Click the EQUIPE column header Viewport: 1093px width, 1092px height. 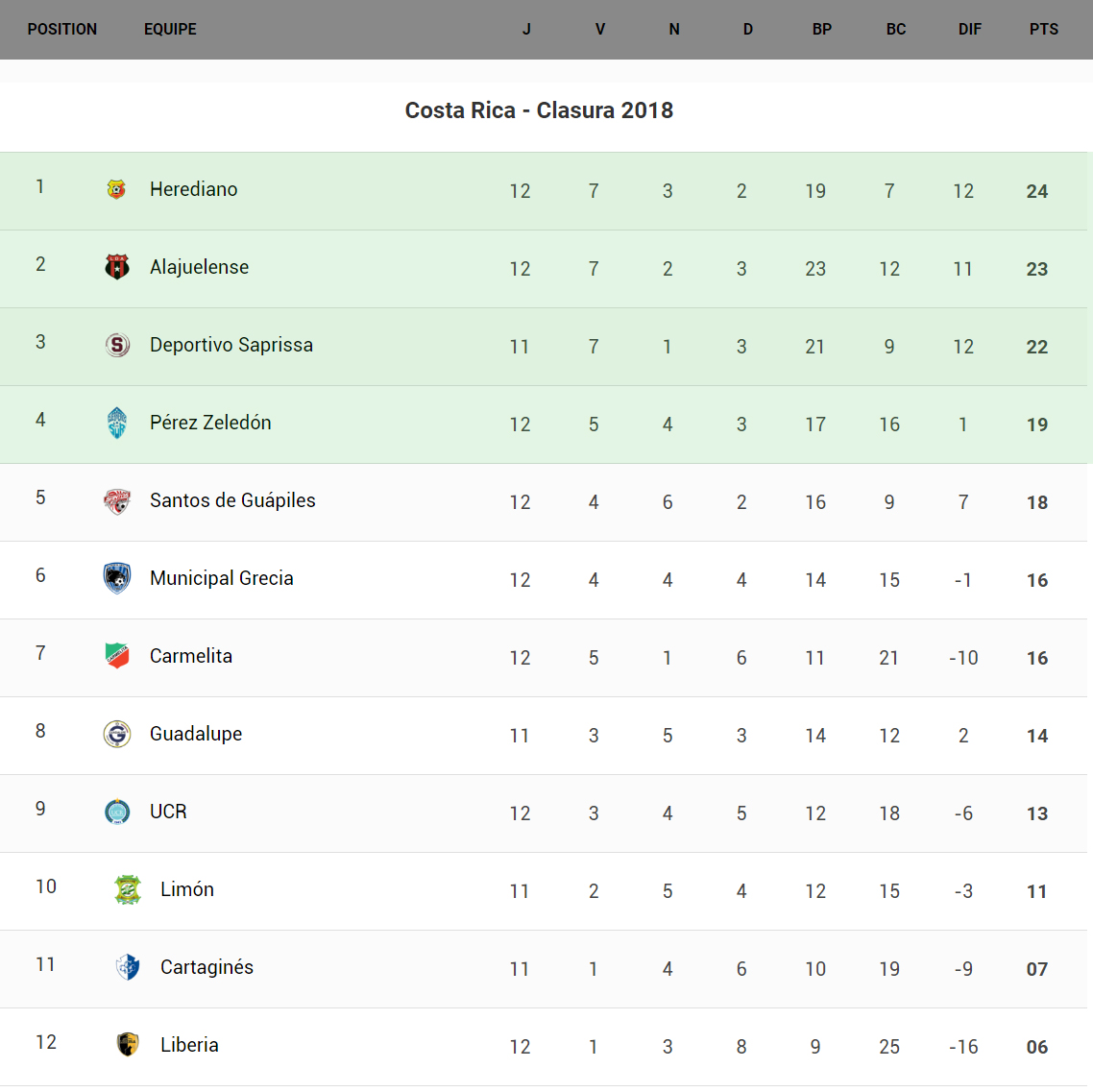tap(170, 29)
